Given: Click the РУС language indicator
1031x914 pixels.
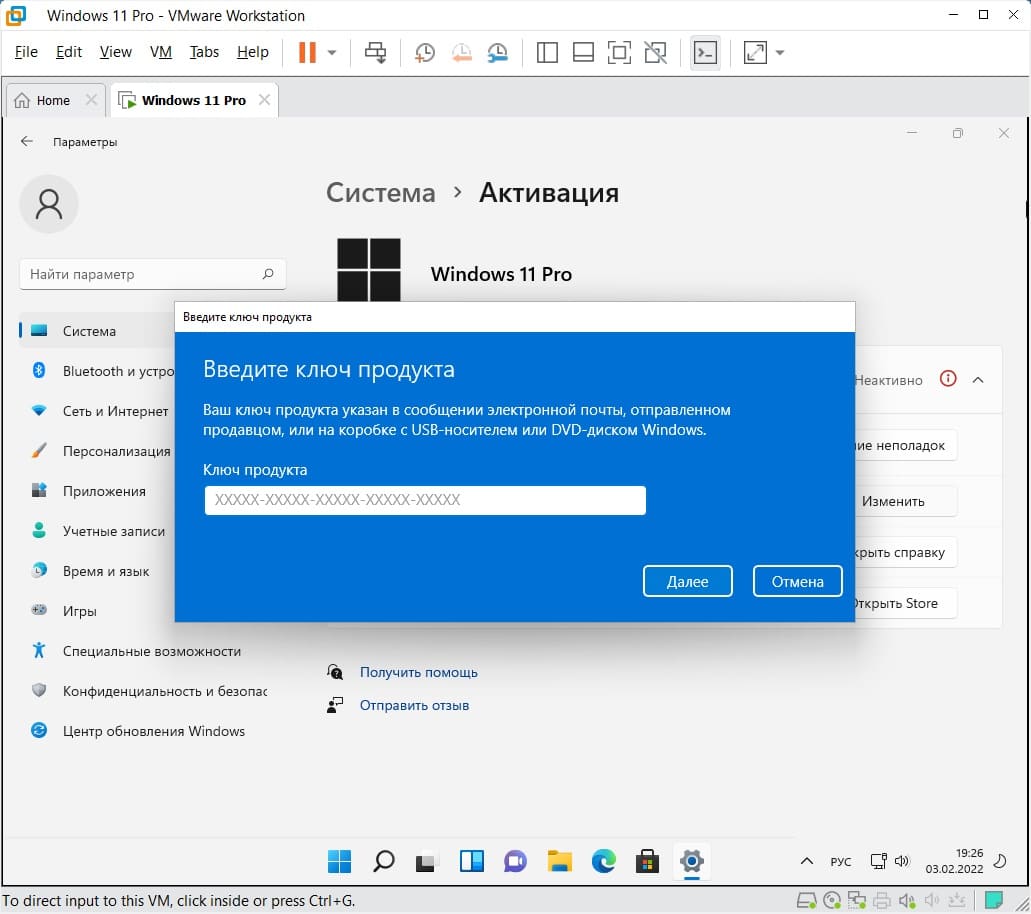Looking at the screenshot, I should pyautogui.click(x=840, y=861).
